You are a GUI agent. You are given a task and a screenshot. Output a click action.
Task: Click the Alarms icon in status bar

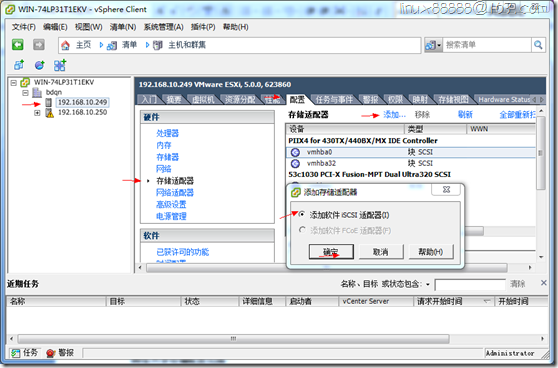click(51, 353)
